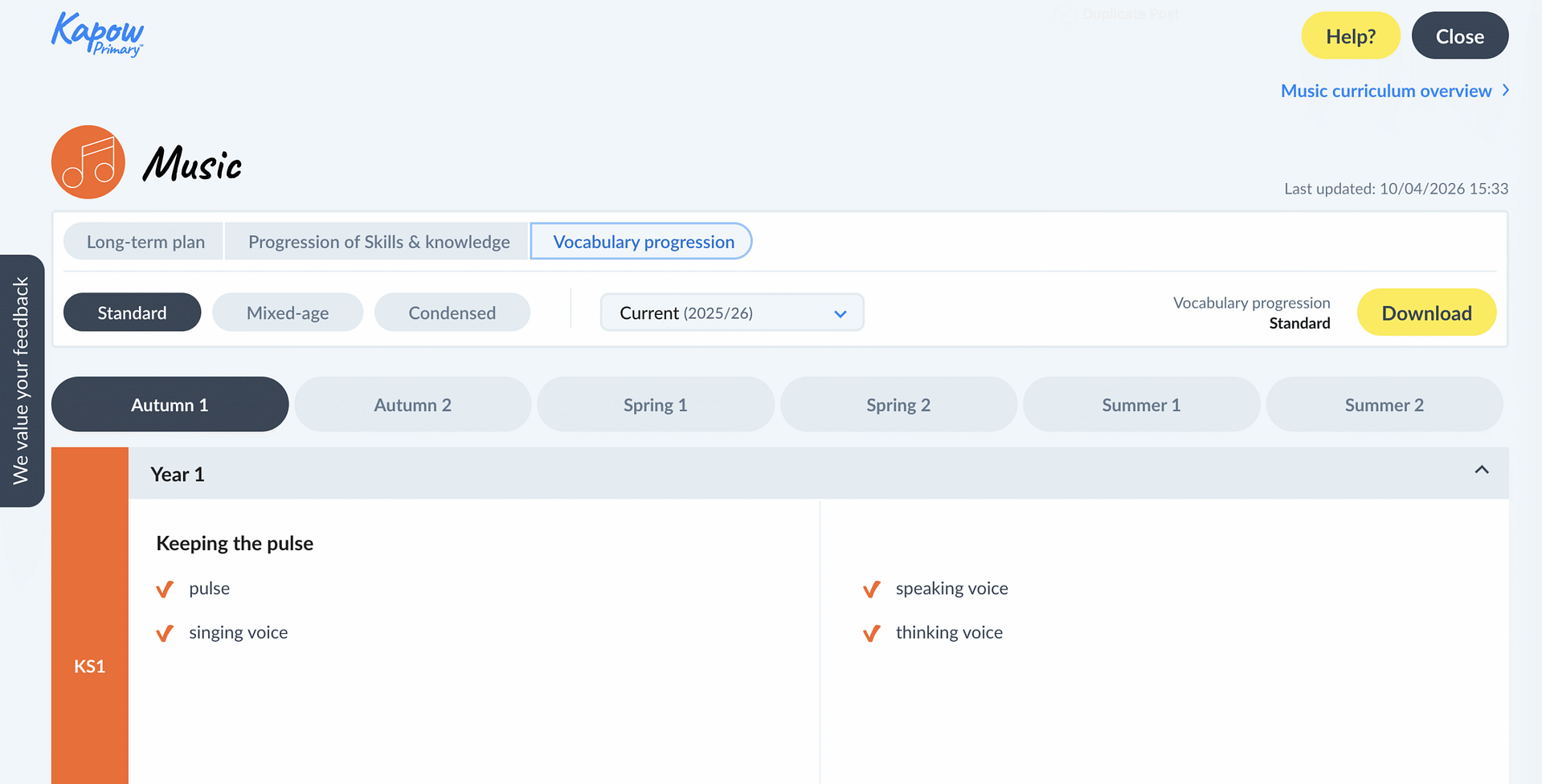Download the vocabulary progression document
Viewport: 1542px width, 784px height.
[1425, 312]
